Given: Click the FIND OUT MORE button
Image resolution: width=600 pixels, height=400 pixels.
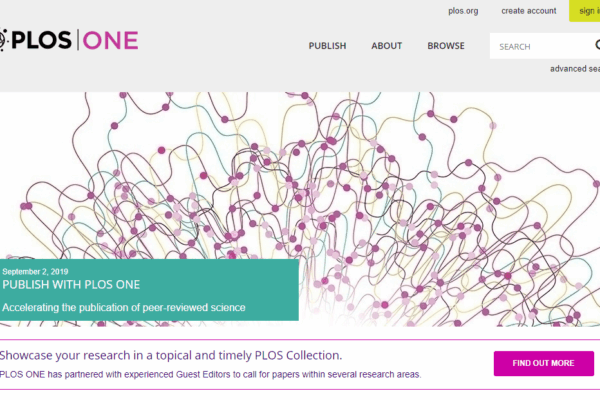Looking at the screenshot, I should 543,363.
